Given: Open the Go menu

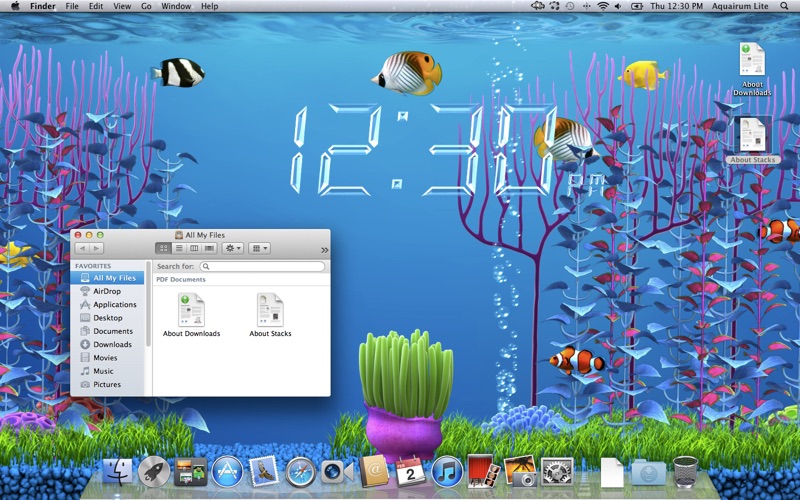Looking at the screenshot, I should pos(146,6).
